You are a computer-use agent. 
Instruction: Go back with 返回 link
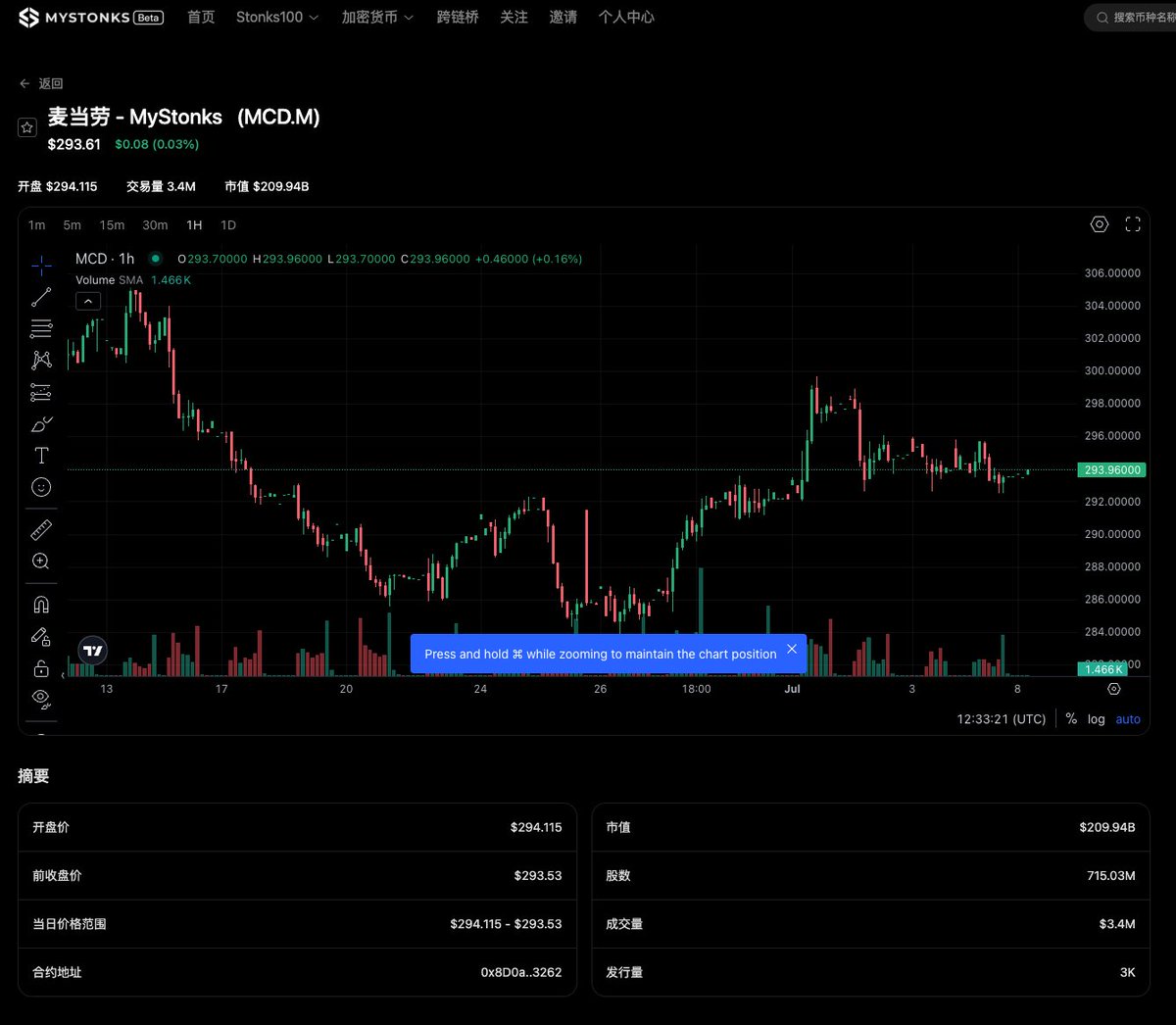[41, 83]
